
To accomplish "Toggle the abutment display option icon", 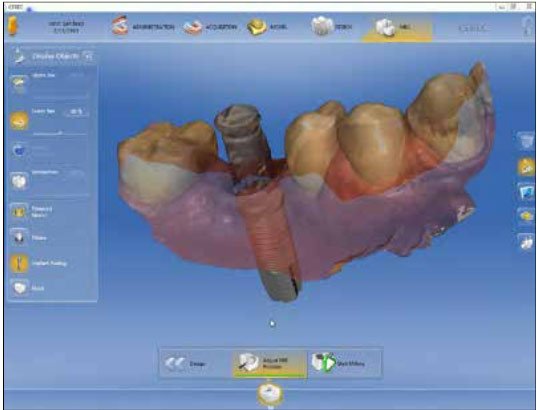I will coord(19,237).
